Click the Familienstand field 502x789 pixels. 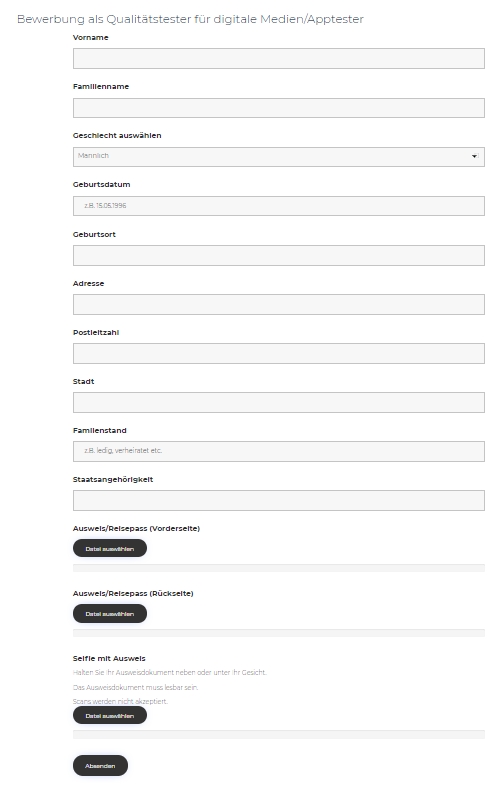279,451
